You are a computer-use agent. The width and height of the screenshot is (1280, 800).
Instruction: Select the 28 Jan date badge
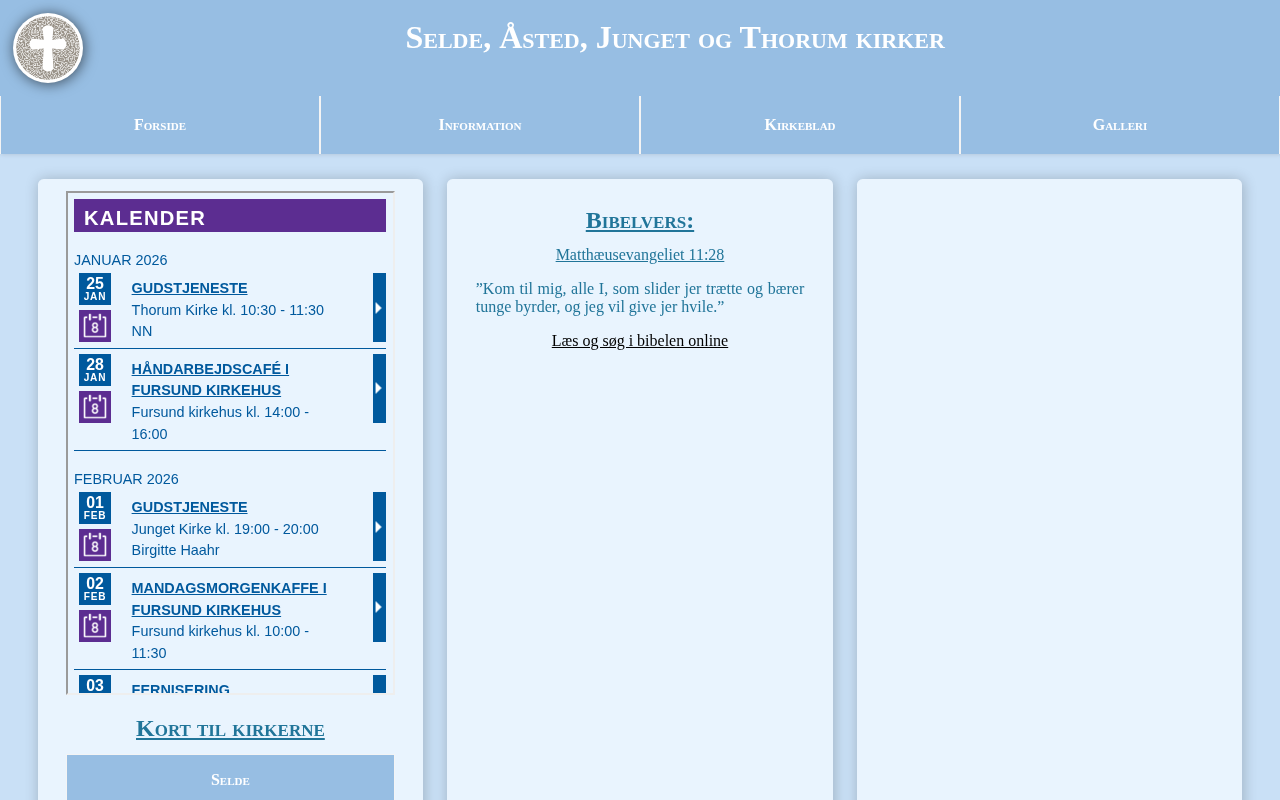pos(95,370)
